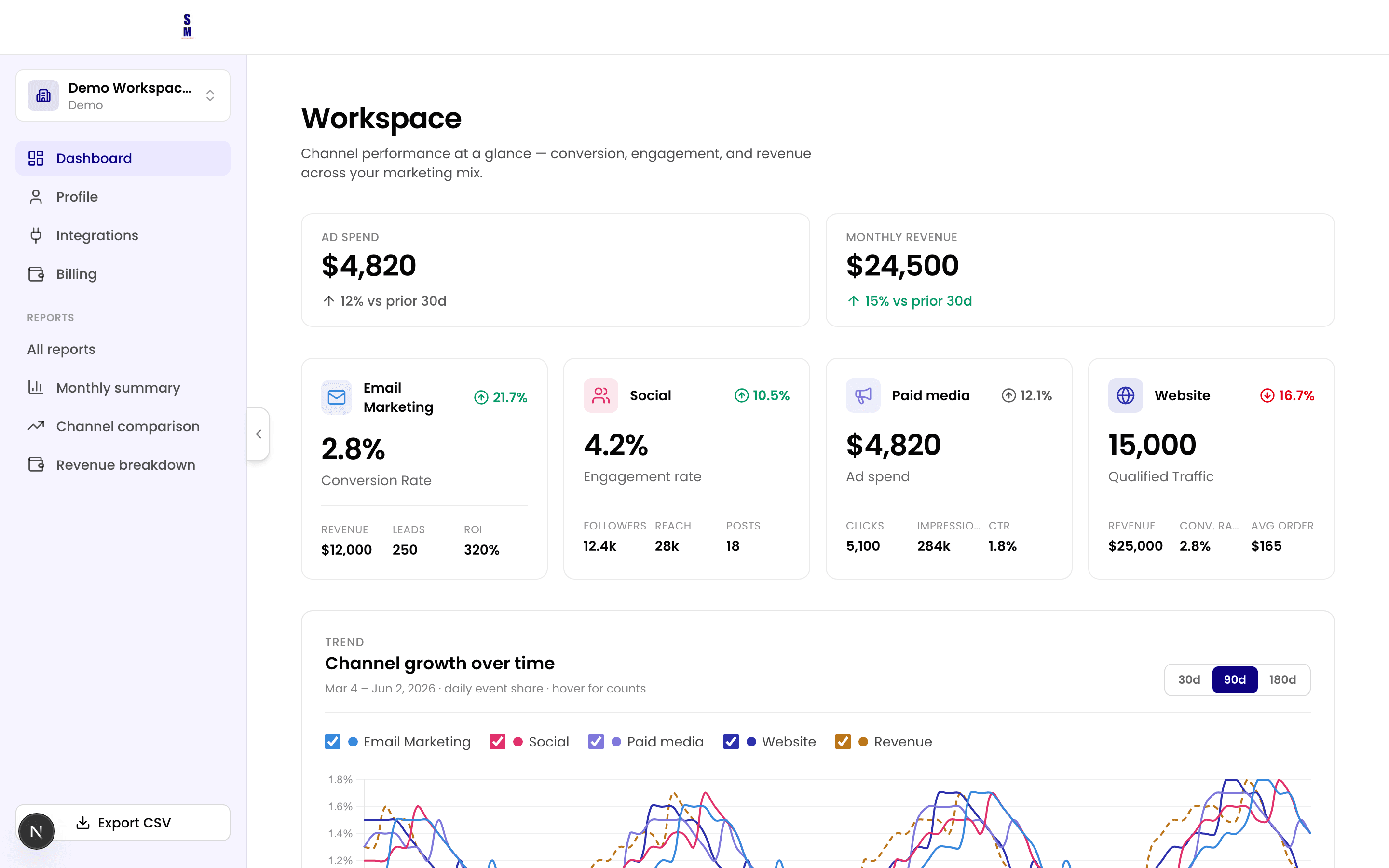Click the Revenue breakdown wallet icon
Screen dimensions: 1389x868
coord(36,464)
